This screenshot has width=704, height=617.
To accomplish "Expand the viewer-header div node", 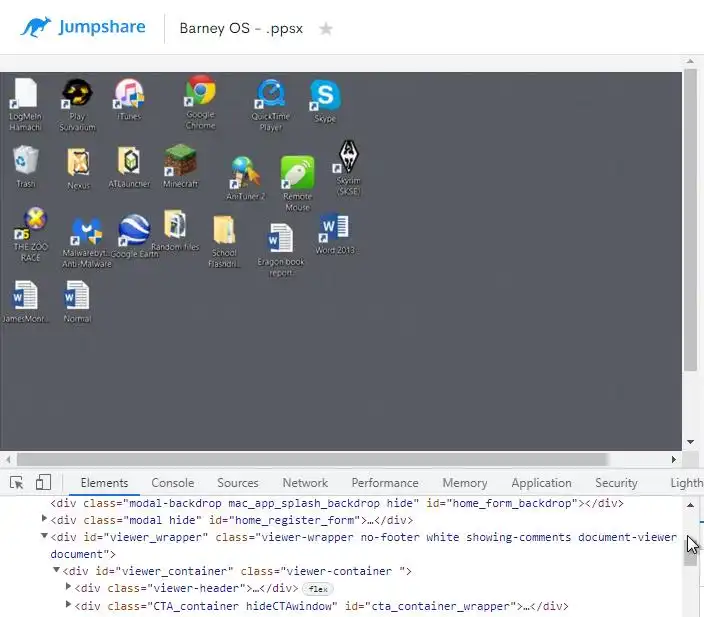I will pyautogui.click(x=68, y=586).
